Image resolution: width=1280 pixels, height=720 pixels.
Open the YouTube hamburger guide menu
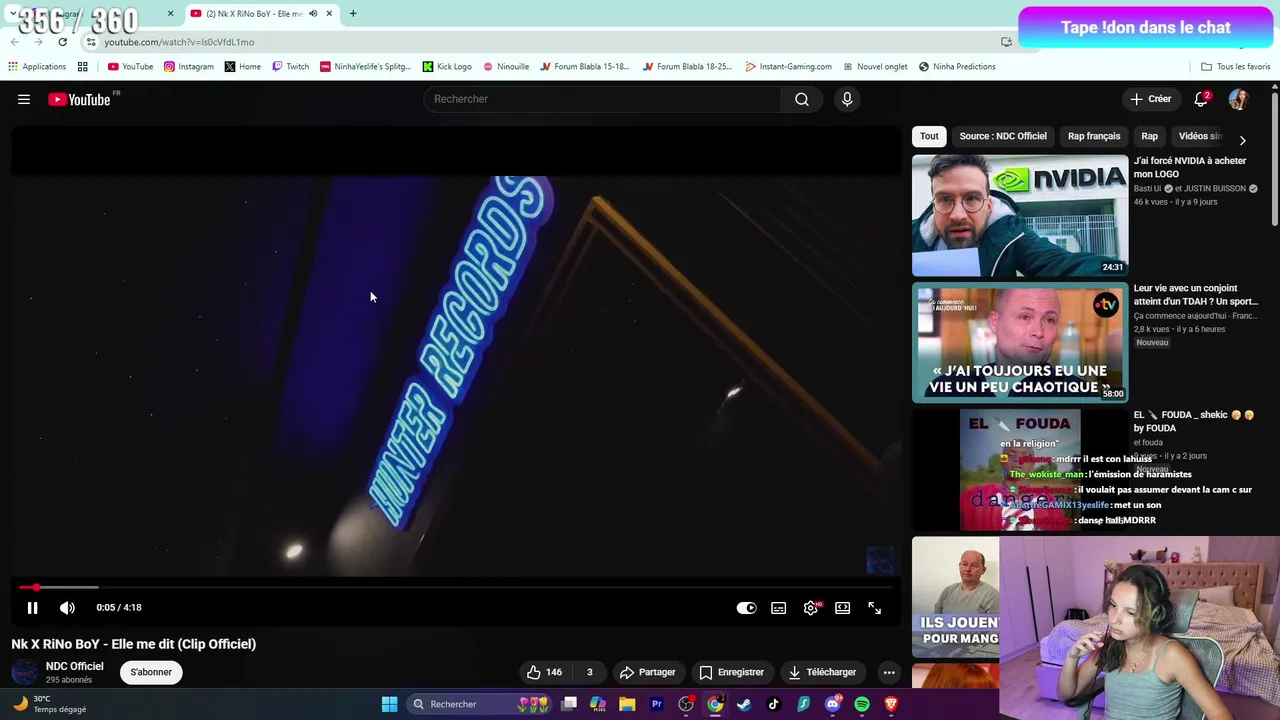24,99
